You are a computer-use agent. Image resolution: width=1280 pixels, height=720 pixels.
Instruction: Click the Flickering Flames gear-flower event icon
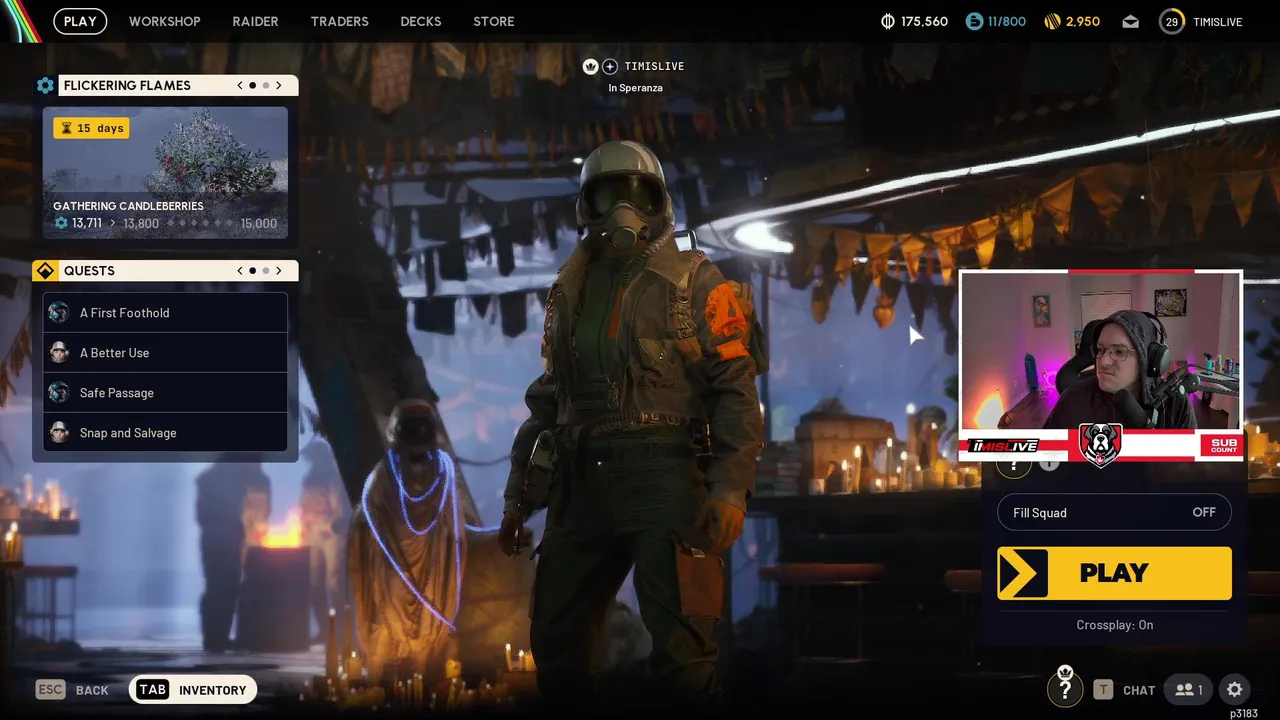coord(45,85)
